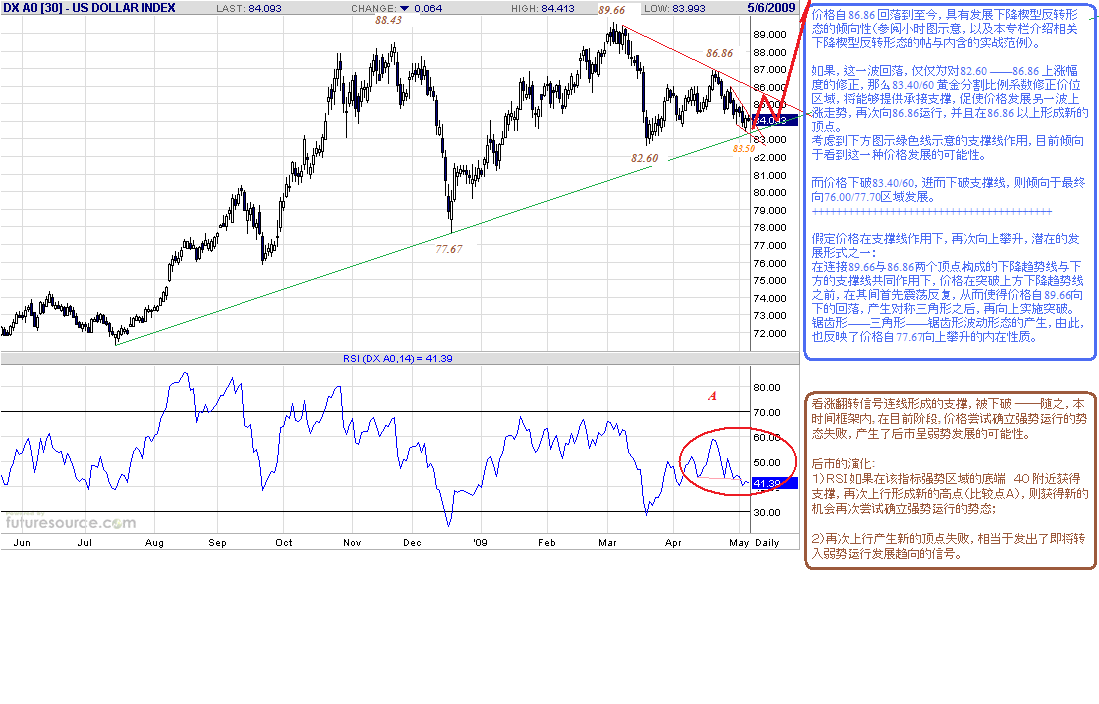Select the LOW: 83.993 header value
Screen dimensions: 1099x704
674,8
